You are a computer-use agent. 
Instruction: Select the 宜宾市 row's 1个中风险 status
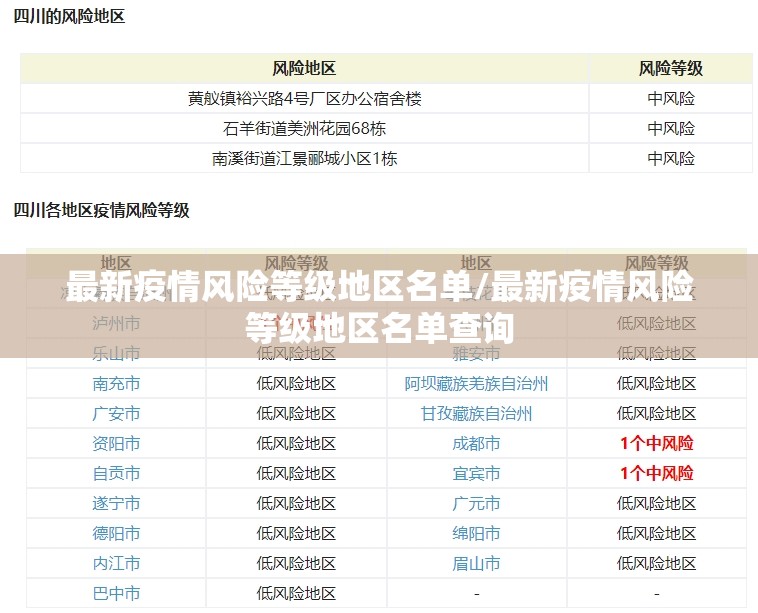(x=656, y=473)
